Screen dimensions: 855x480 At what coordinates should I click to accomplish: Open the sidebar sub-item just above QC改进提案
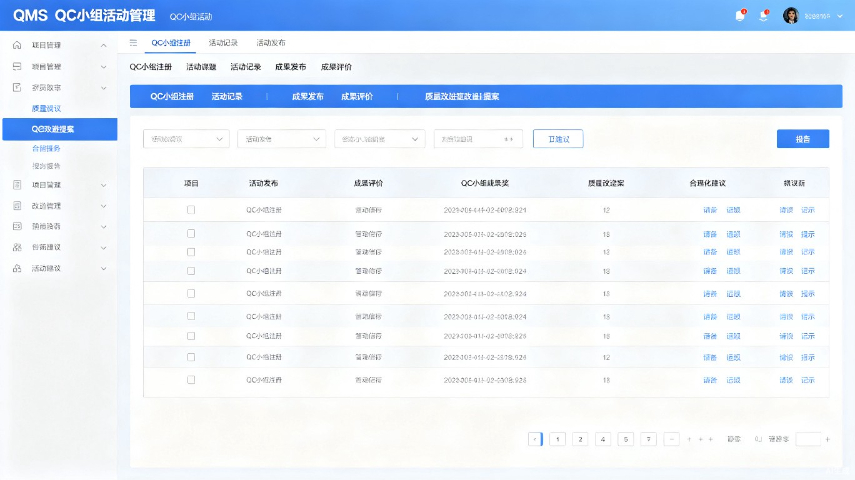(x=46, y=109)
